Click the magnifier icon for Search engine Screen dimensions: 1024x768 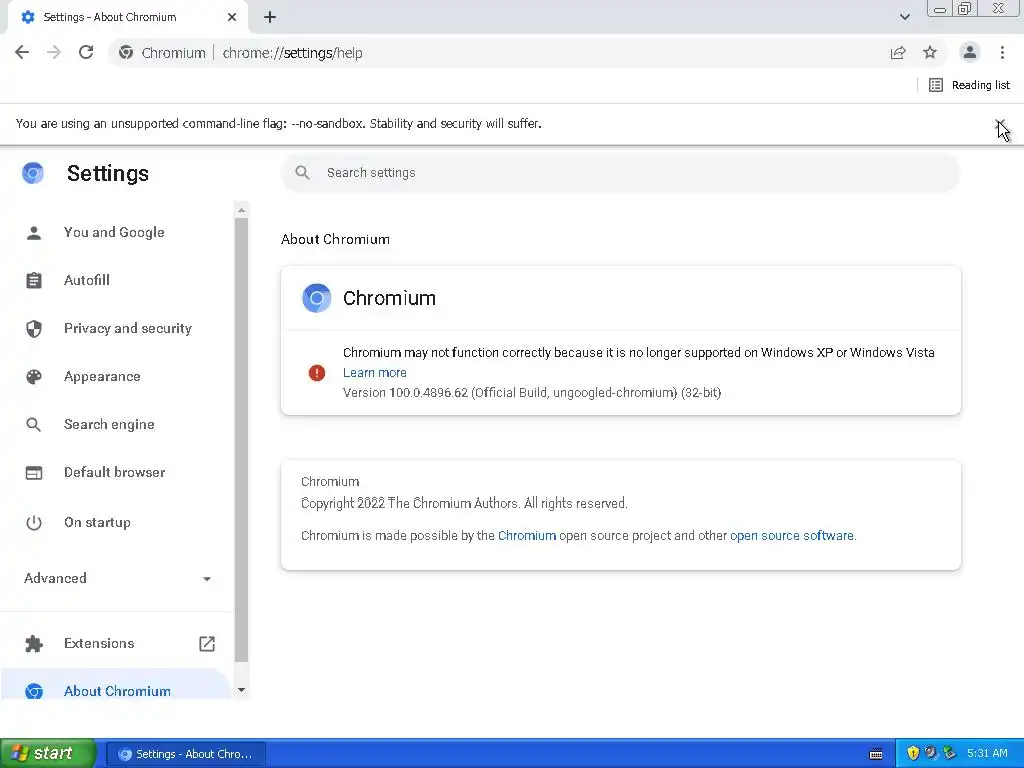pos(34,424)
